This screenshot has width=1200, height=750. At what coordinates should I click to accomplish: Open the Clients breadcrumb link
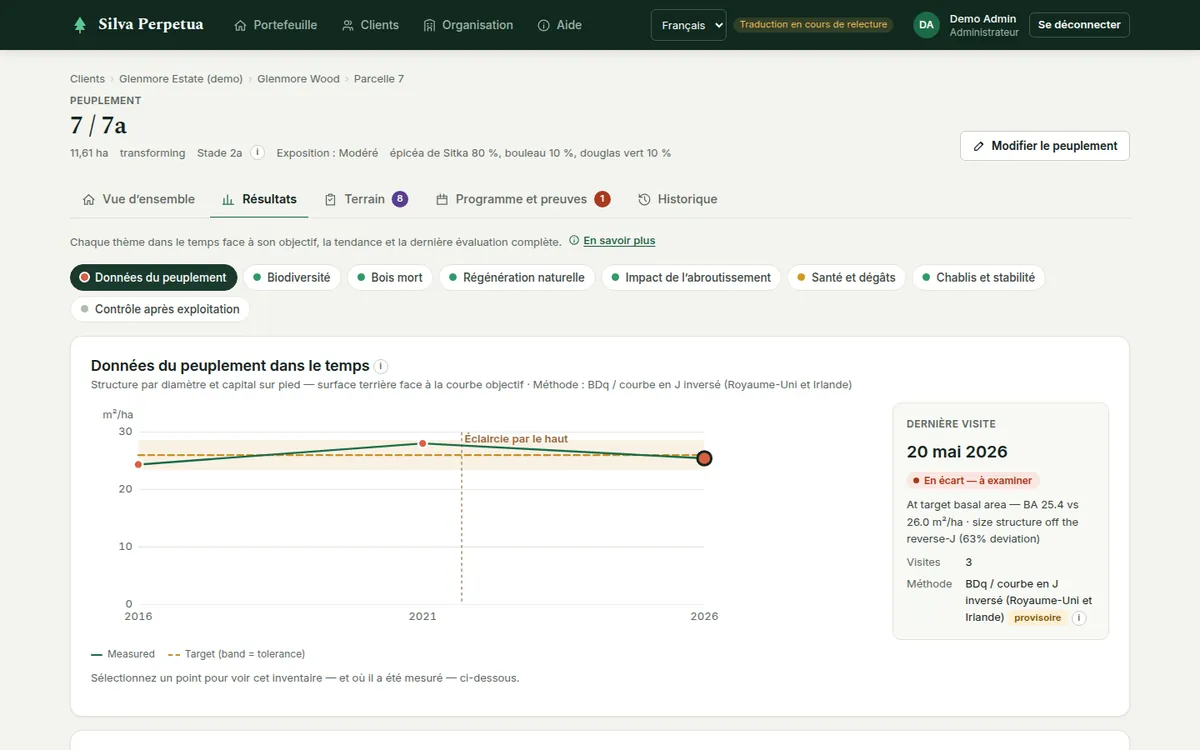point(87,79)
